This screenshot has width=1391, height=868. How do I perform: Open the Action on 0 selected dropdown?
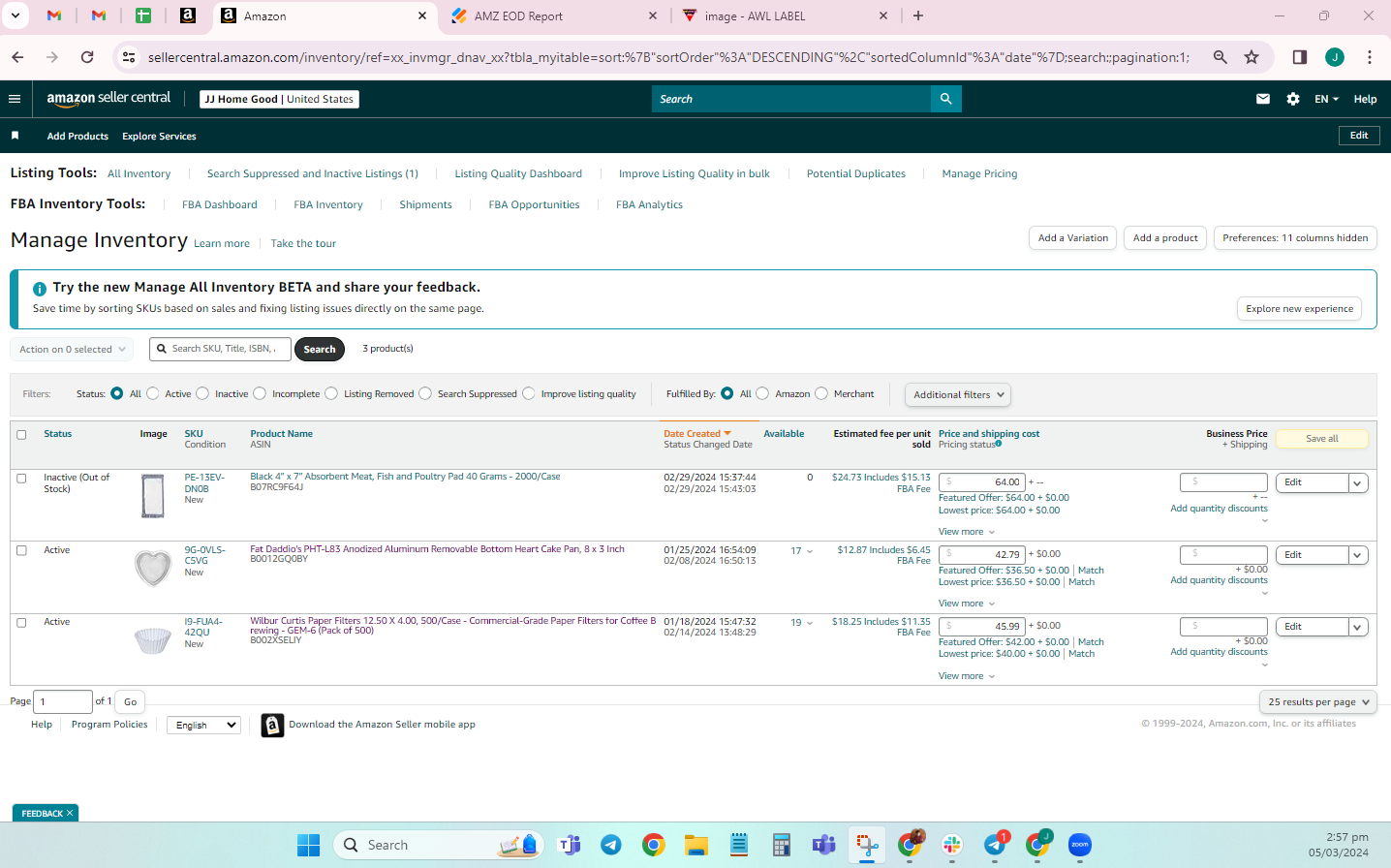click(x=73, y=350)
